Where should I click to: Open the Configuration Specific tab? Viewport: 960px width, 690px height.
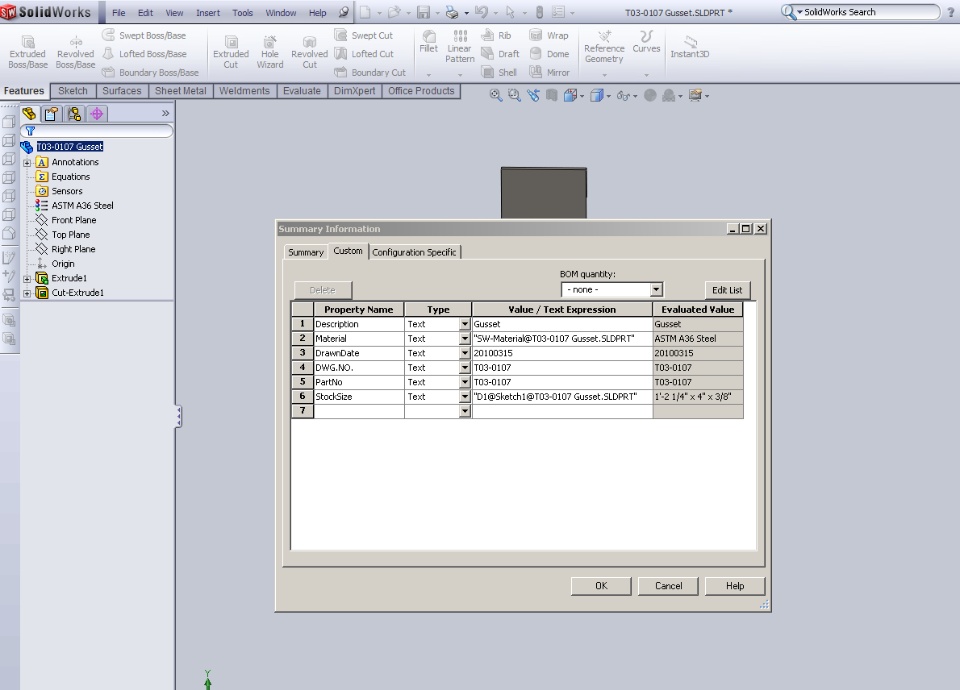[x=414, y=252]
